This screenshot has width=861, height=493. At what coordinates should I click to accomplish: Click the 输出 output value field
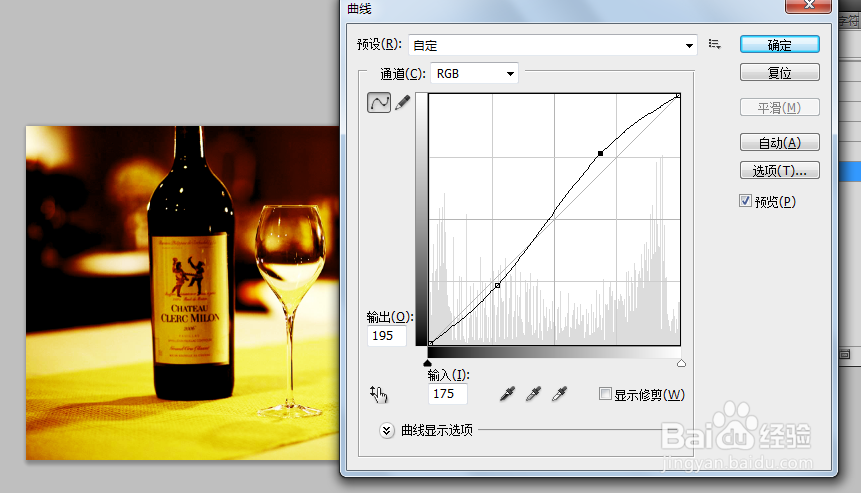click(x=387, y=335)
